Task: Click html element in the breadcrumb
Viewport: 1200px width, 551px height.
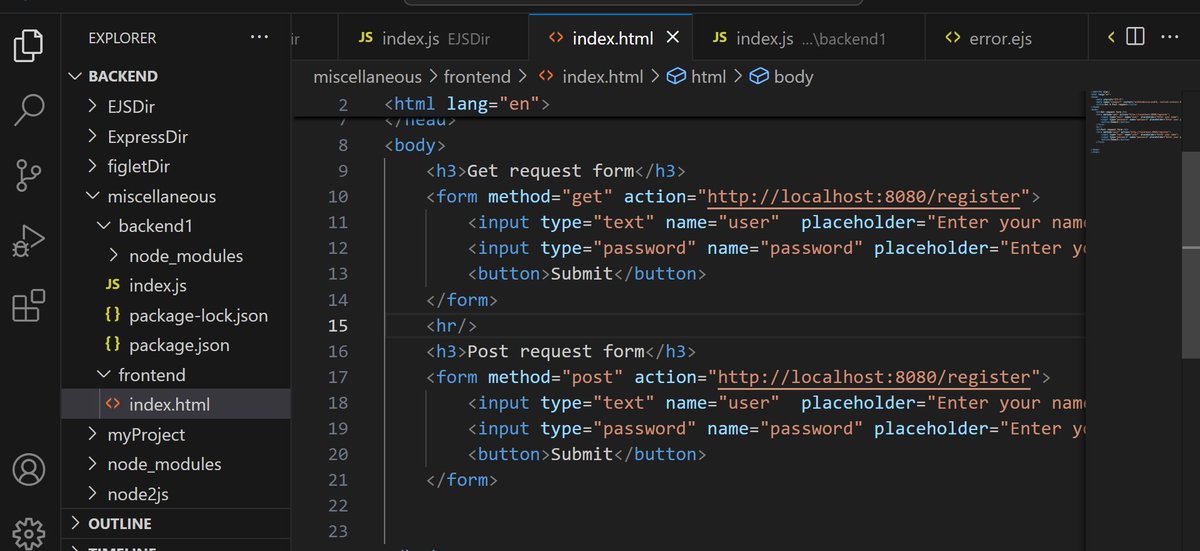Action: click(x=708, y=76)
